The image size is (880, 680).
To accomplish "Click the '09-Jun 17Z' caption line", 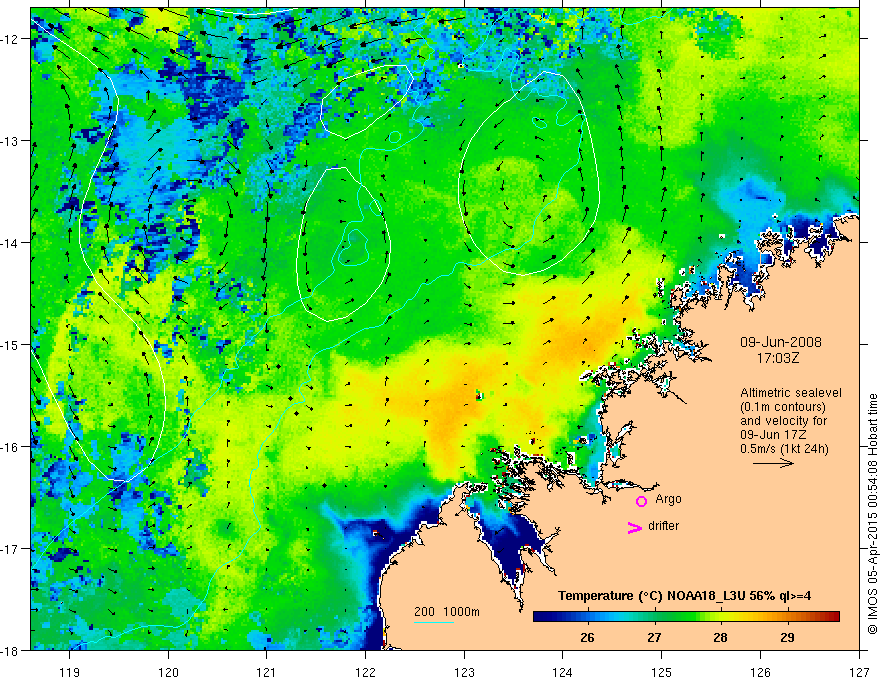I will click(x=773, y=435).
